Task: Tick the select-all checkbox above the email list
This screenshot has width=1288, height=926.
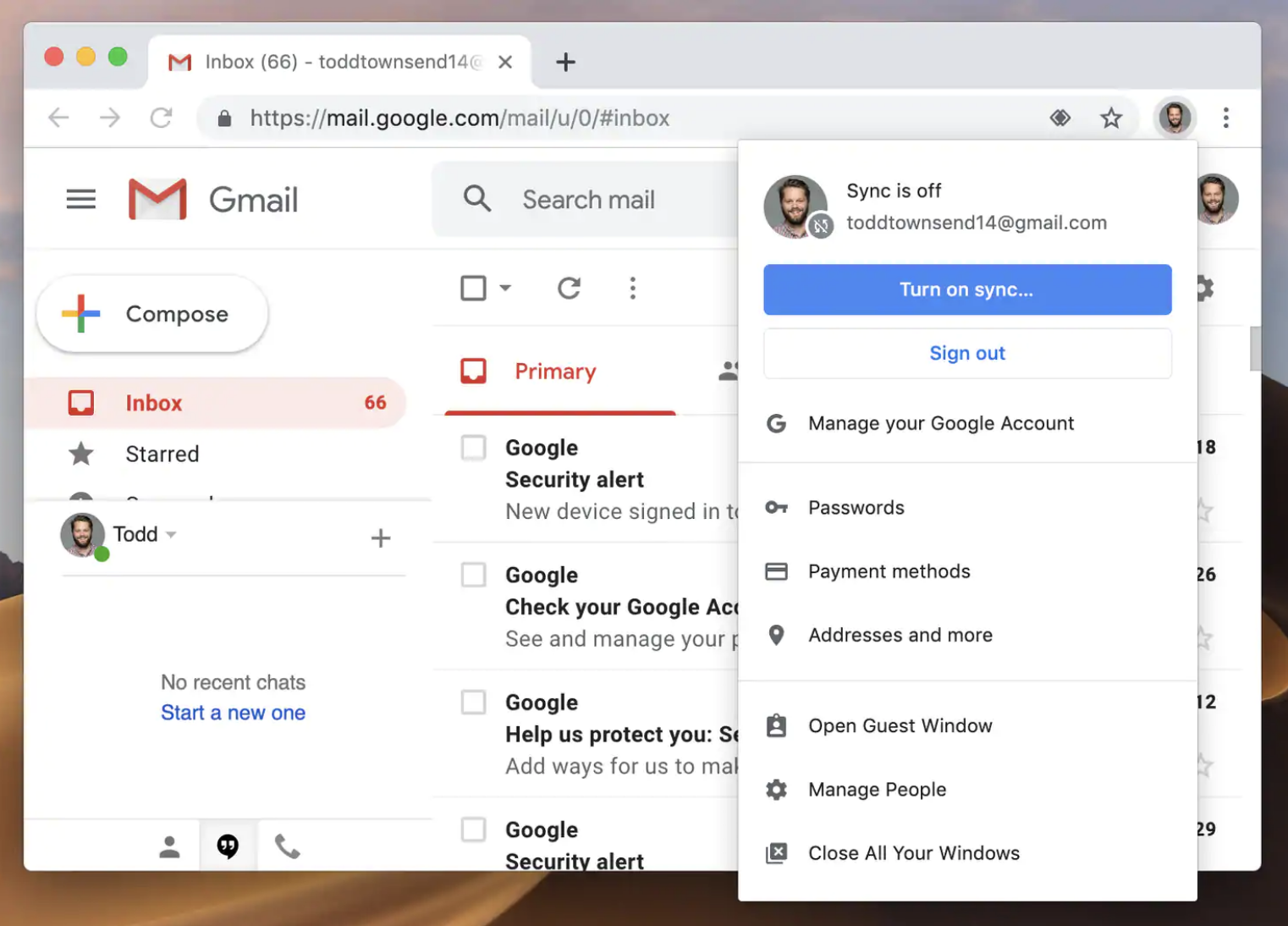Action: coord(473,288)
